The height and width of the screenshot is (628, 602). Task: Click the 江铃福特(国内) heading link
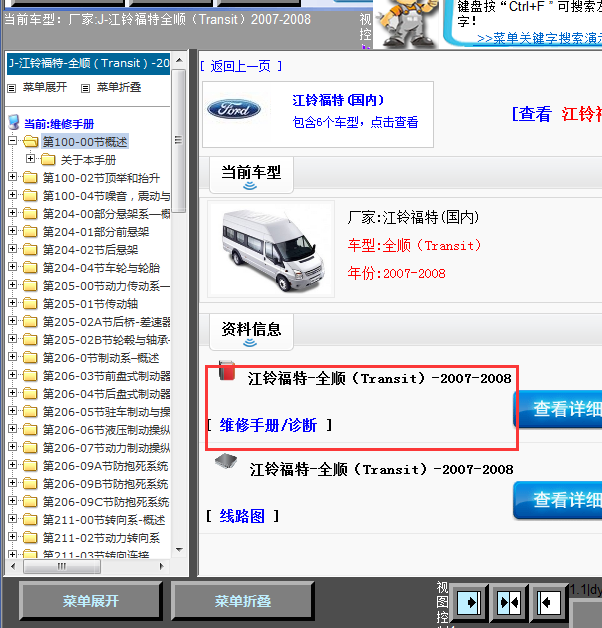[338, 100]
